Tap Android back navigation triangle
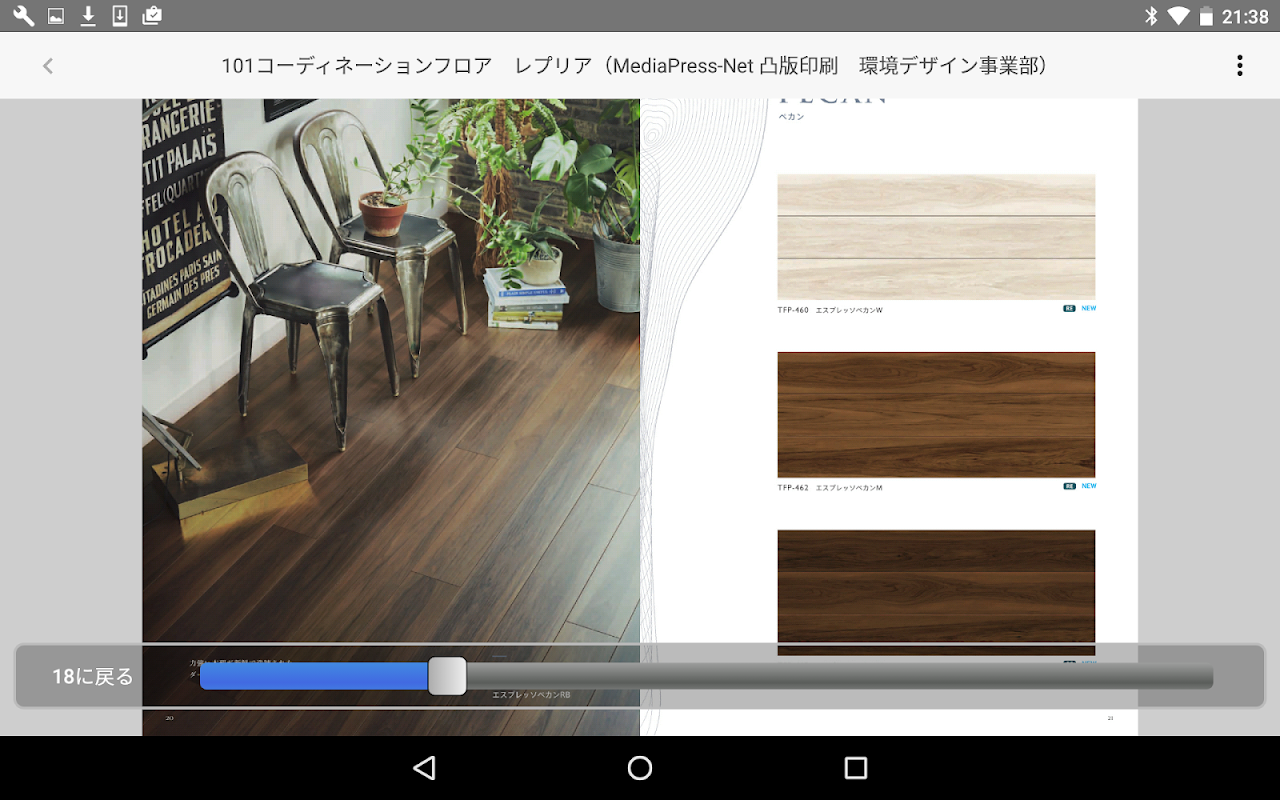 425,768
